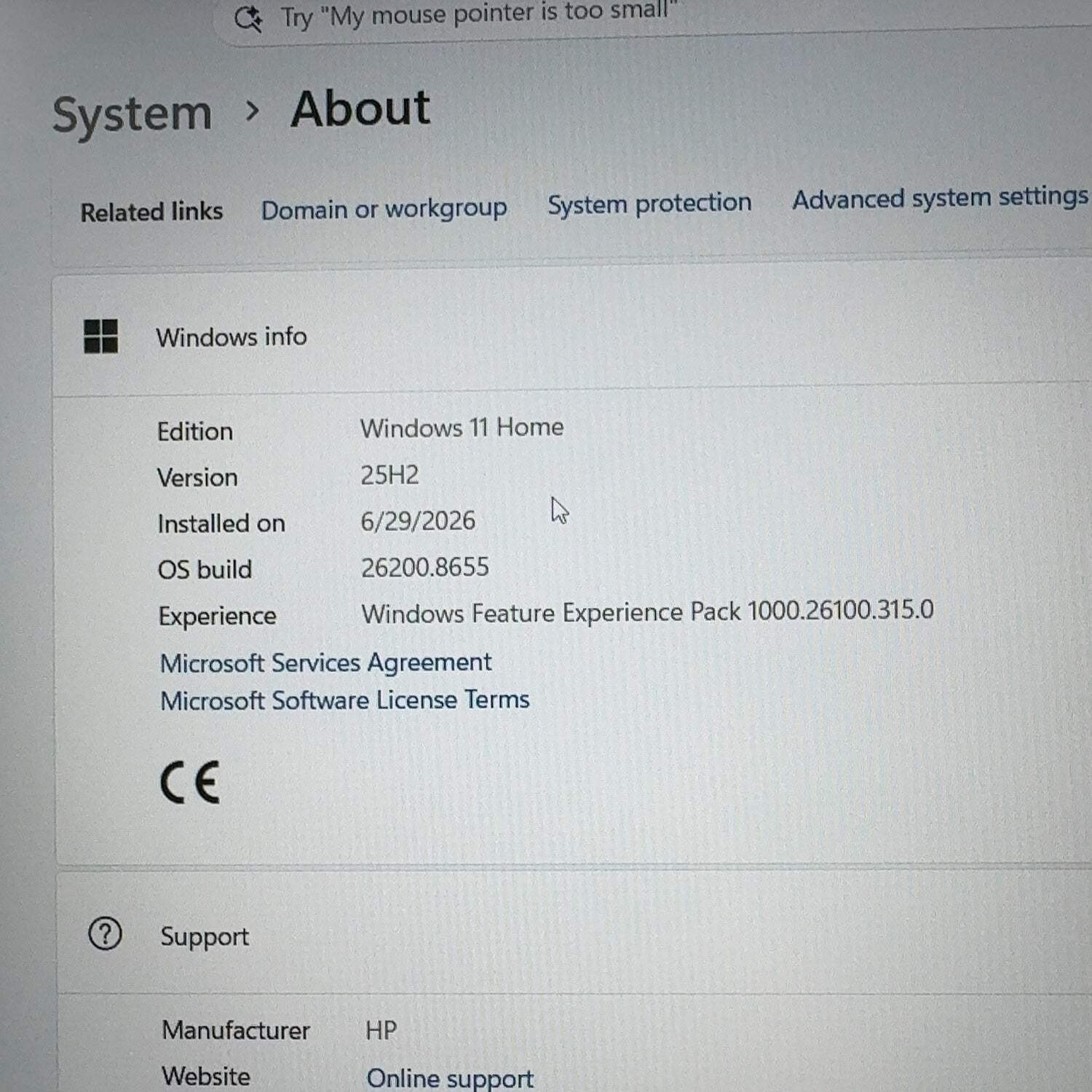Open Microsoft Software License Terms link
The image size is (1092, 1092).
click(344, 700)
